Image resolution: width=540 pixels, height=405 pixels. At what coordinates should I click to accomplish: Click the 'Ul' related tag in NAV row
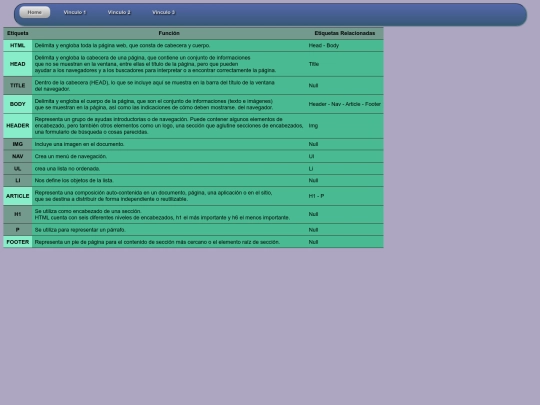tap(311, 156)
